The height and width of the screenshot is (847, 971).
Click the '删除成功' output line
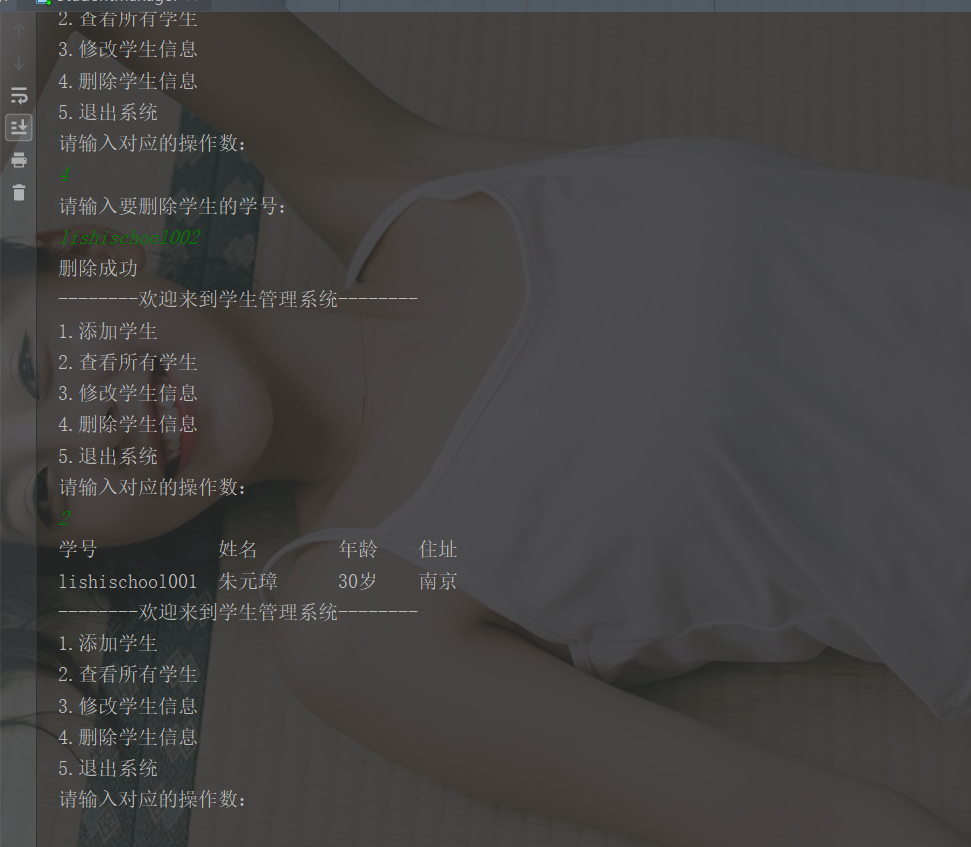98,269
